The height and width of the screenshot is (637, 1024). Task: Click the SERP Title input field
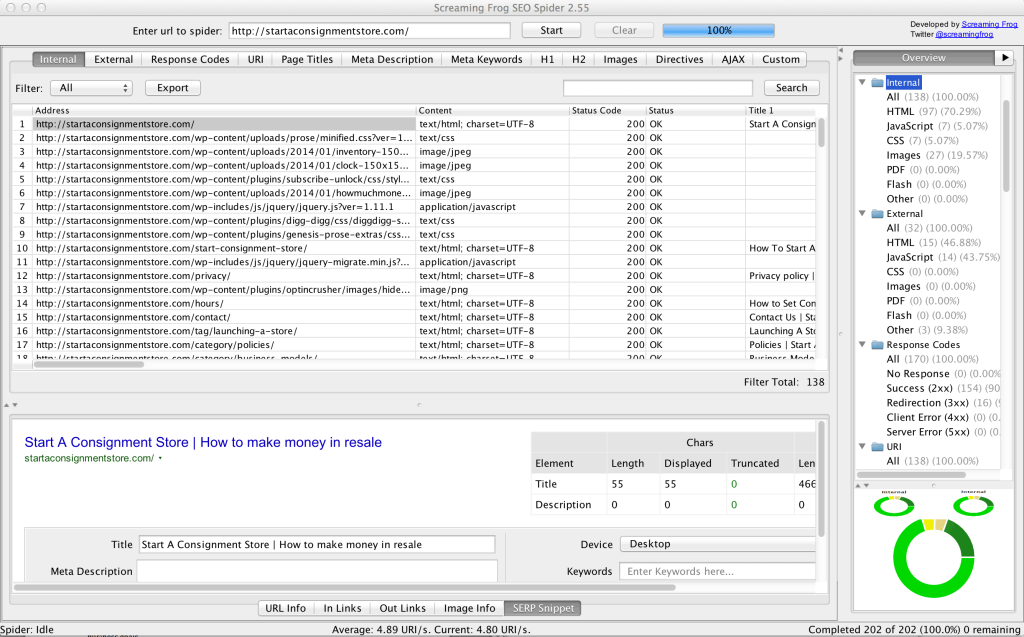pos(317,545)
